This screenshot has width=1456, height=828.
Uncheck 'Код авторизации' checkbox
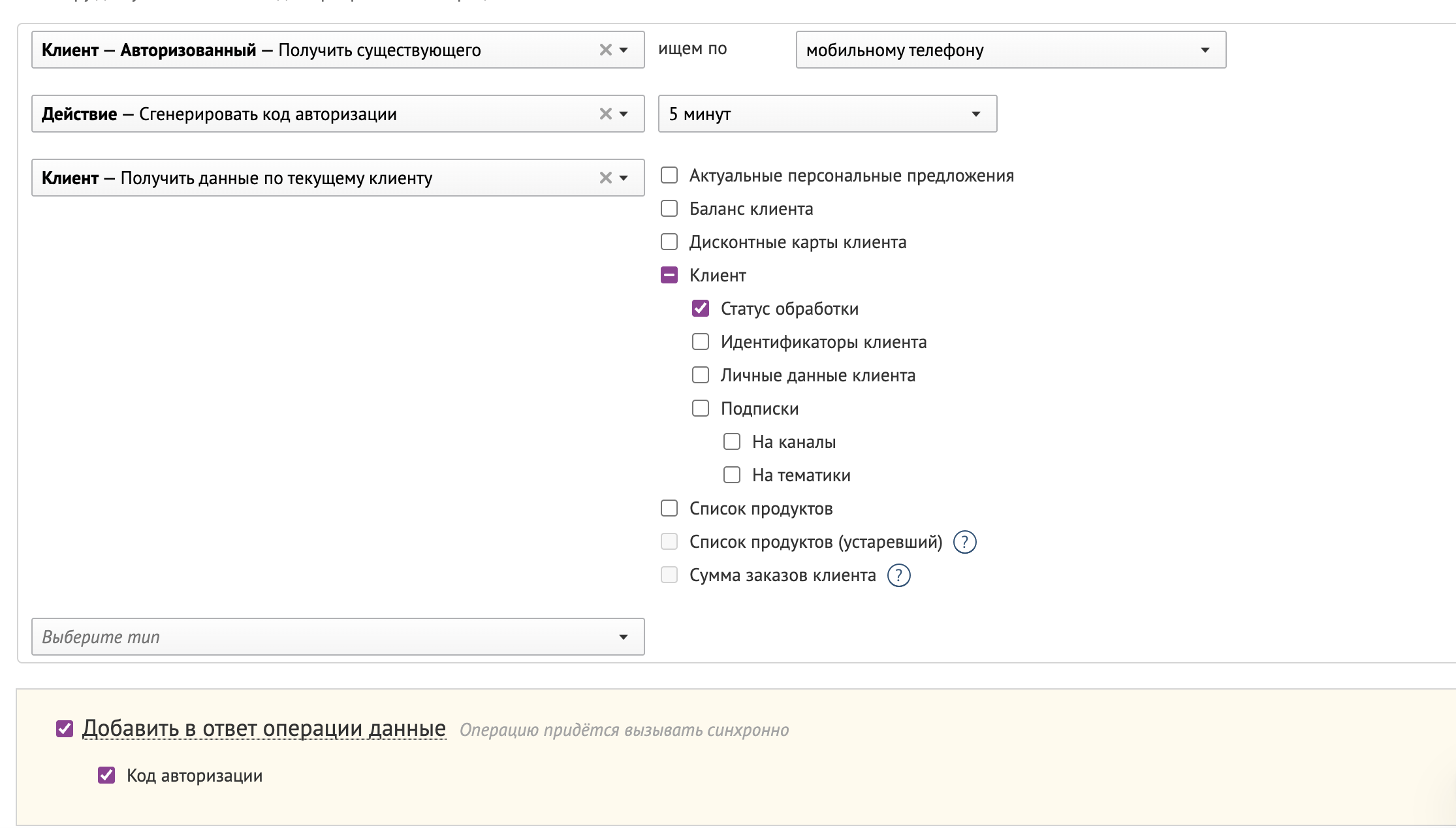pyautogui.click(x=106, y=775)
